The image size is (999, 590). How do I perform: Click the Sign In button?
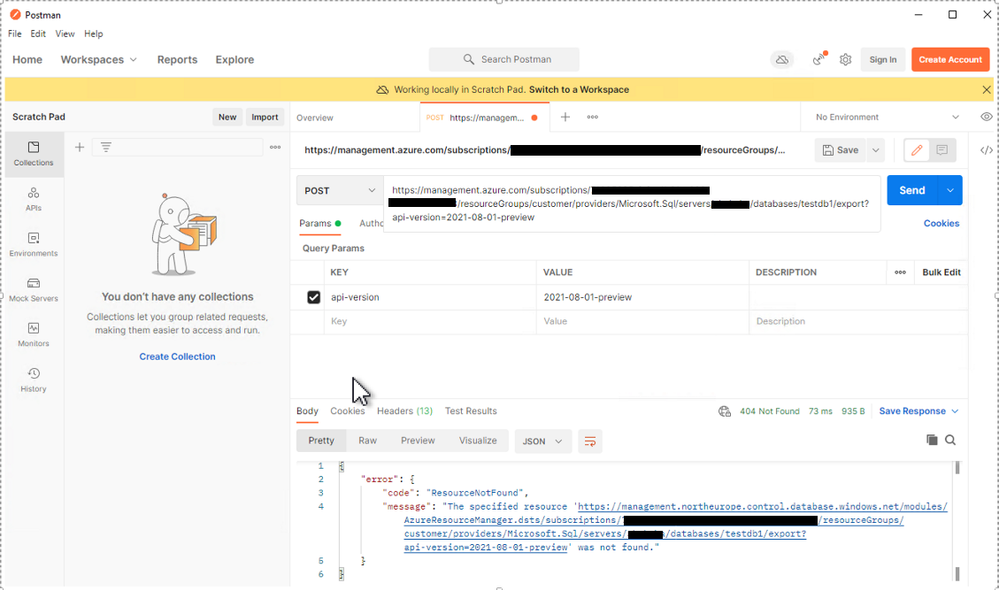883,59
